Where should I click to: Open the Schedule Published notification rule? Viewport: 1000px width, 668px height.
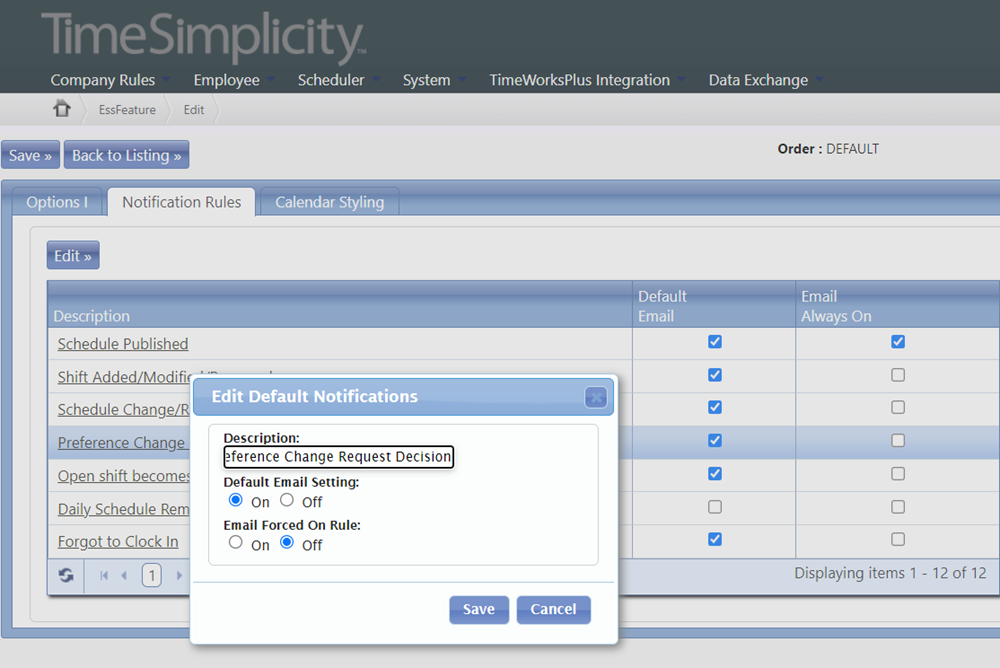coord(122,343)
